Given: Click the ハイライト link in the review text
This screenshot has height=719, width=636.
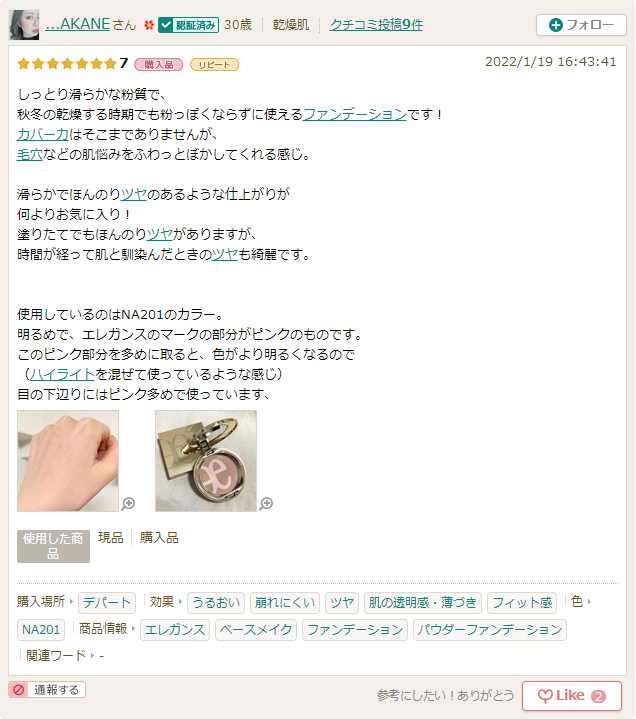Looking at the screenshot, I should 62,374.
